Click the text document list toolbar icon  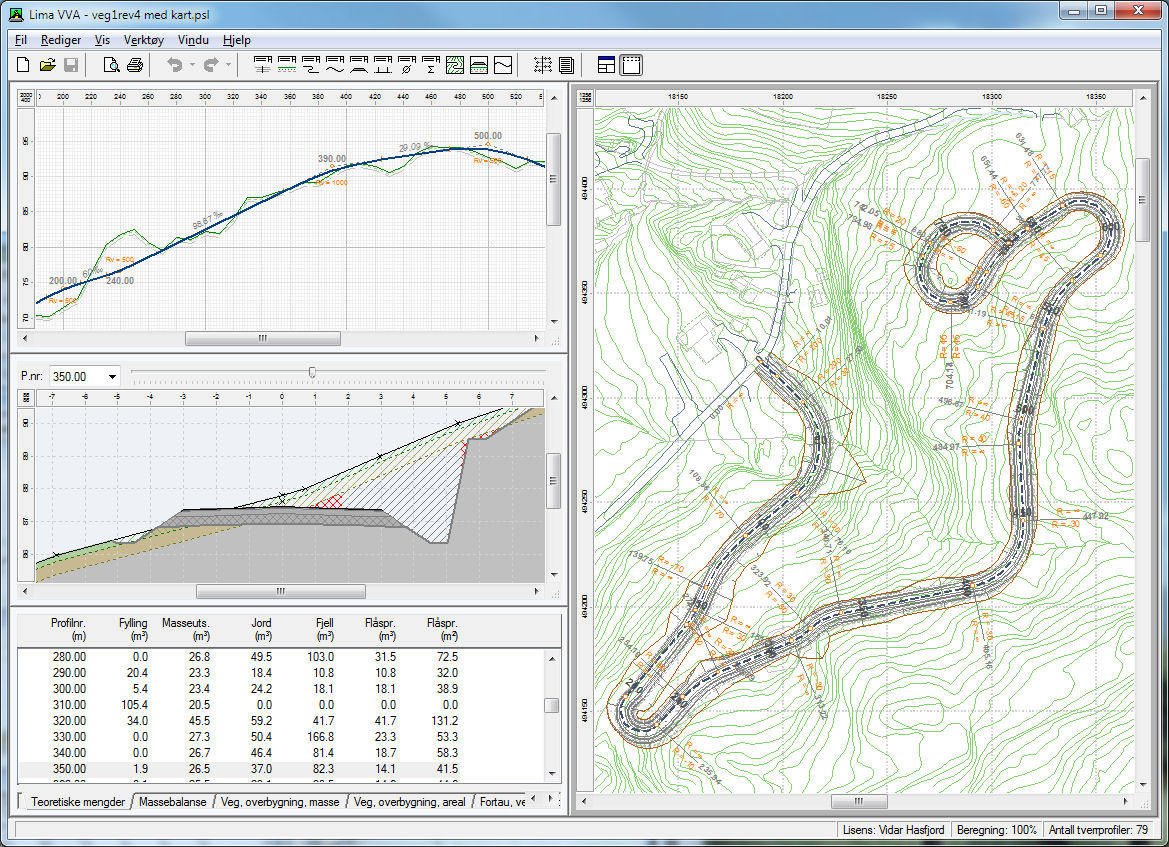click(x=567, y=66)
